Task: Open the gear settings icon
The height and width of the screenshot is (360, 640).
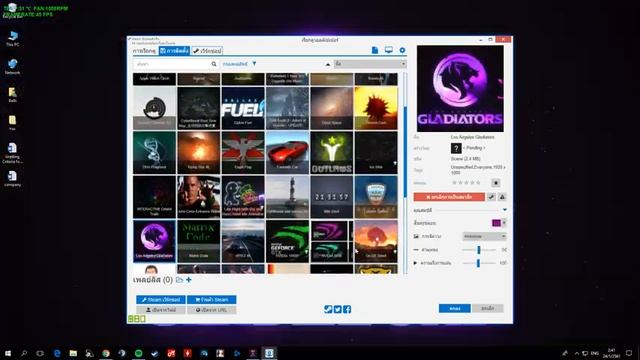Action: point(402,50)
